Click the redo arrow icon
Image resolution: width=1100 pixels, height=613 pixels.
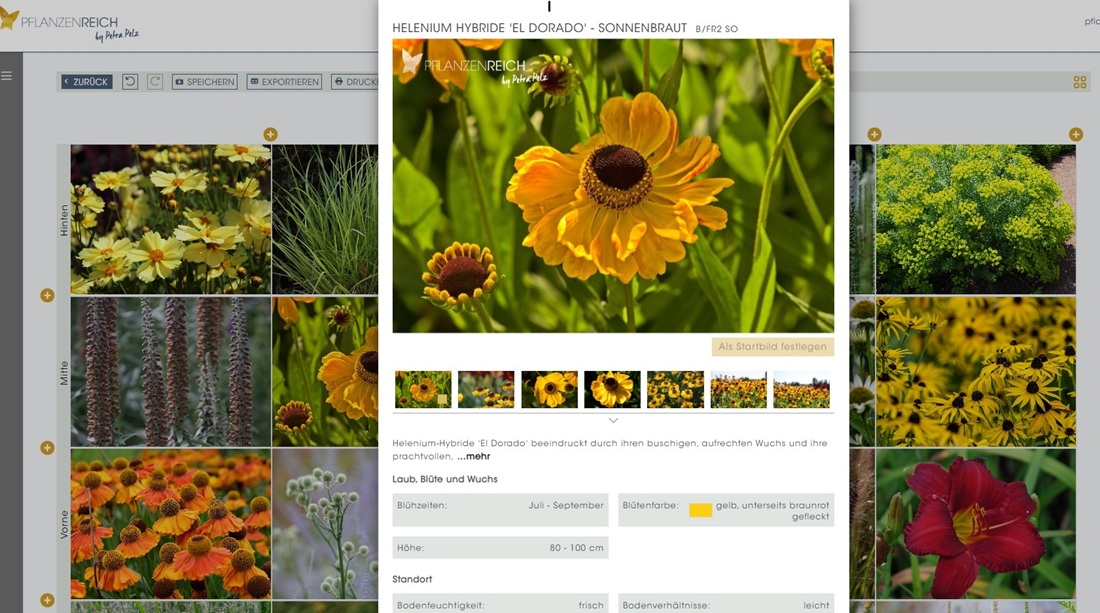pos(155,82)
